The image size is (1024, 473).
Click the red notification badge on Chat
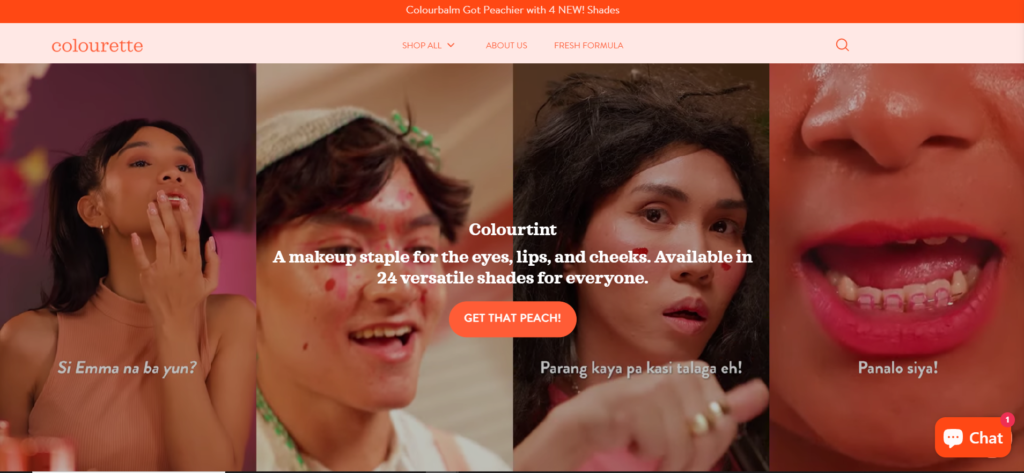[x=1007, y=419]
